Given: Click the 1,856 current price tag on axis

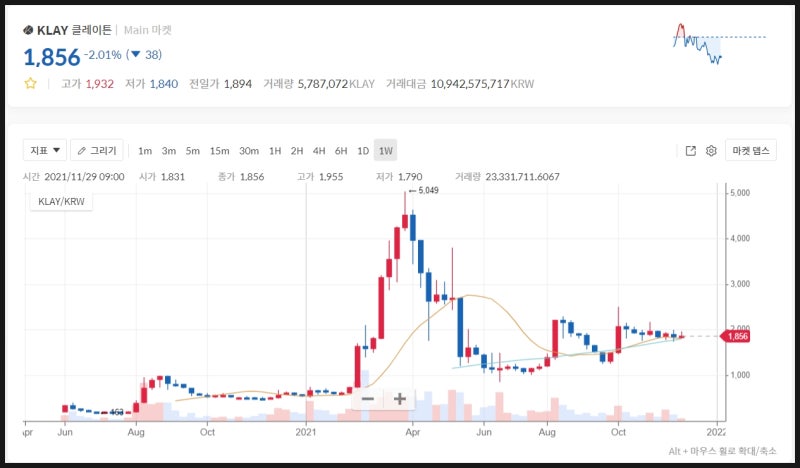Looking at the screenshot, I should tap(735, 336).
